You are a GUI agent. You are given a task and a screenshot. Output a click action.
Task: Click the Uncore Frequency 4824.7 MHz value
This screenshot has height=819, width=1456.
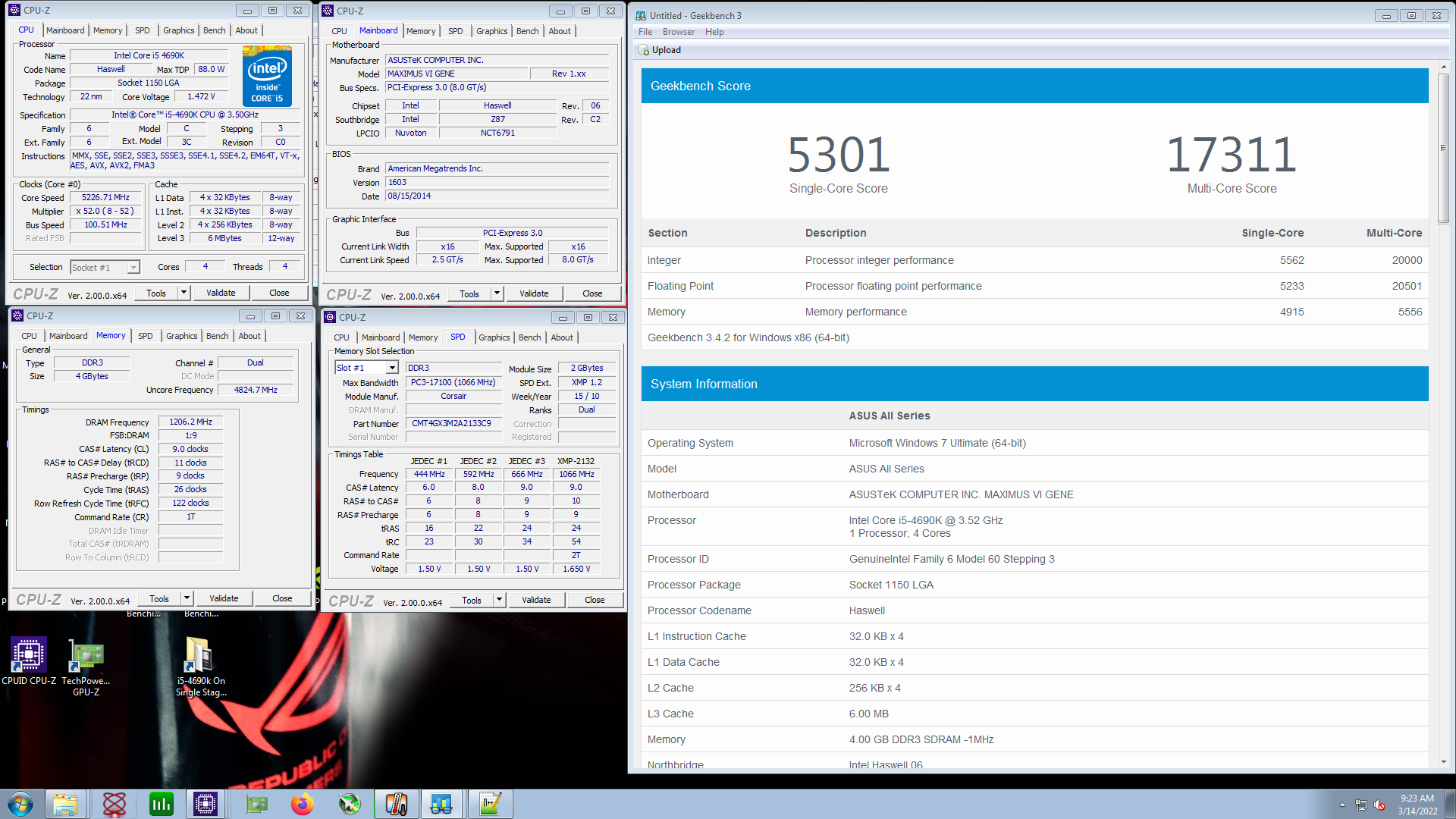256,390
